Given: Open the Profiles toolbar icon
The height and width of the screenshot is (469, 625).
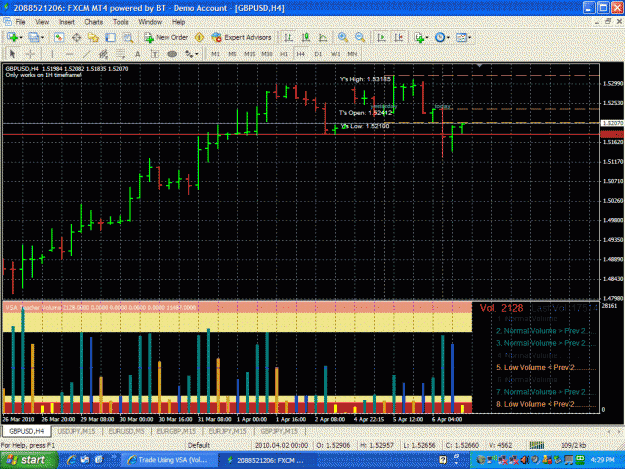Looking at the screenshot, I should (33, 37).
